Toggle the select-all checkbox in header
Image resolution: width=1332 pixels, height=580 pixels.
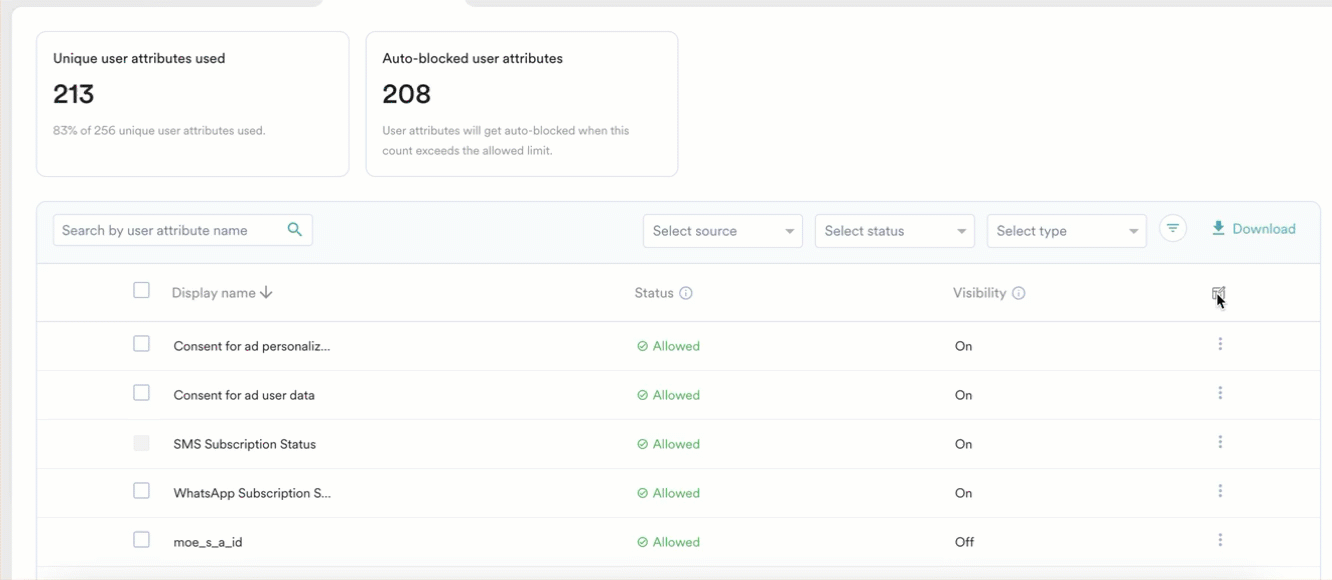point(141,290)
